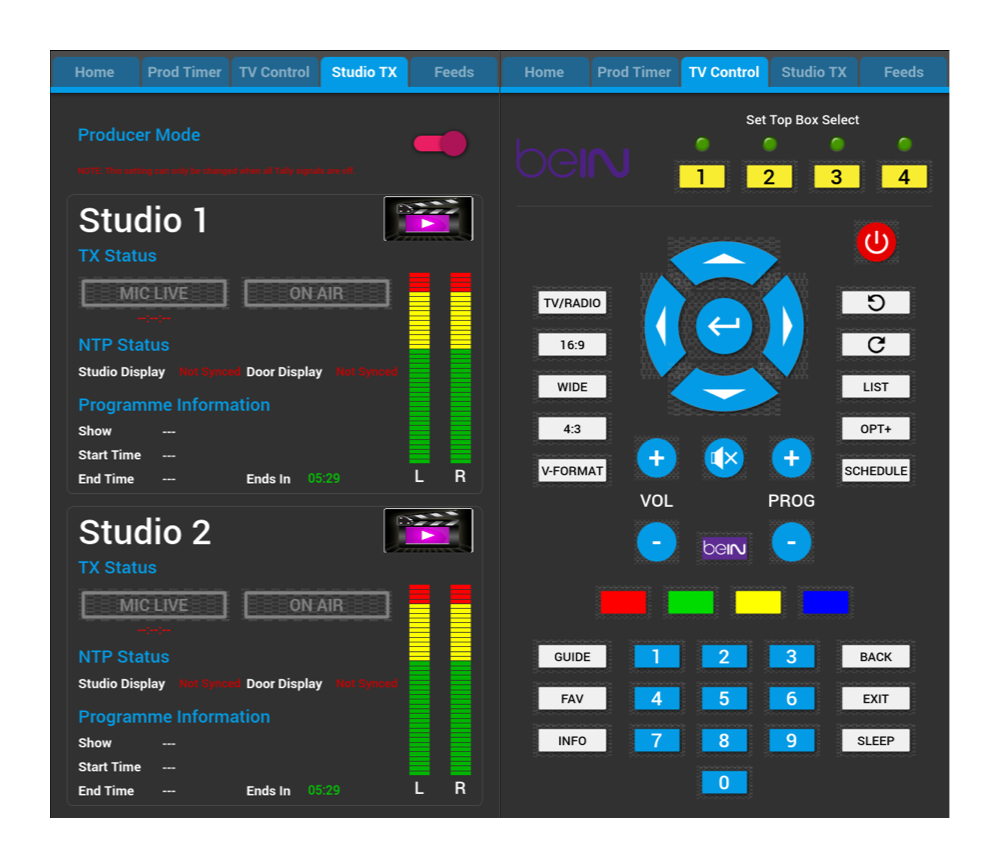The height and width of the screenshot is (868, 1000).
Task: Decrease programme with PROG minus button
Action: click(791, 543)
